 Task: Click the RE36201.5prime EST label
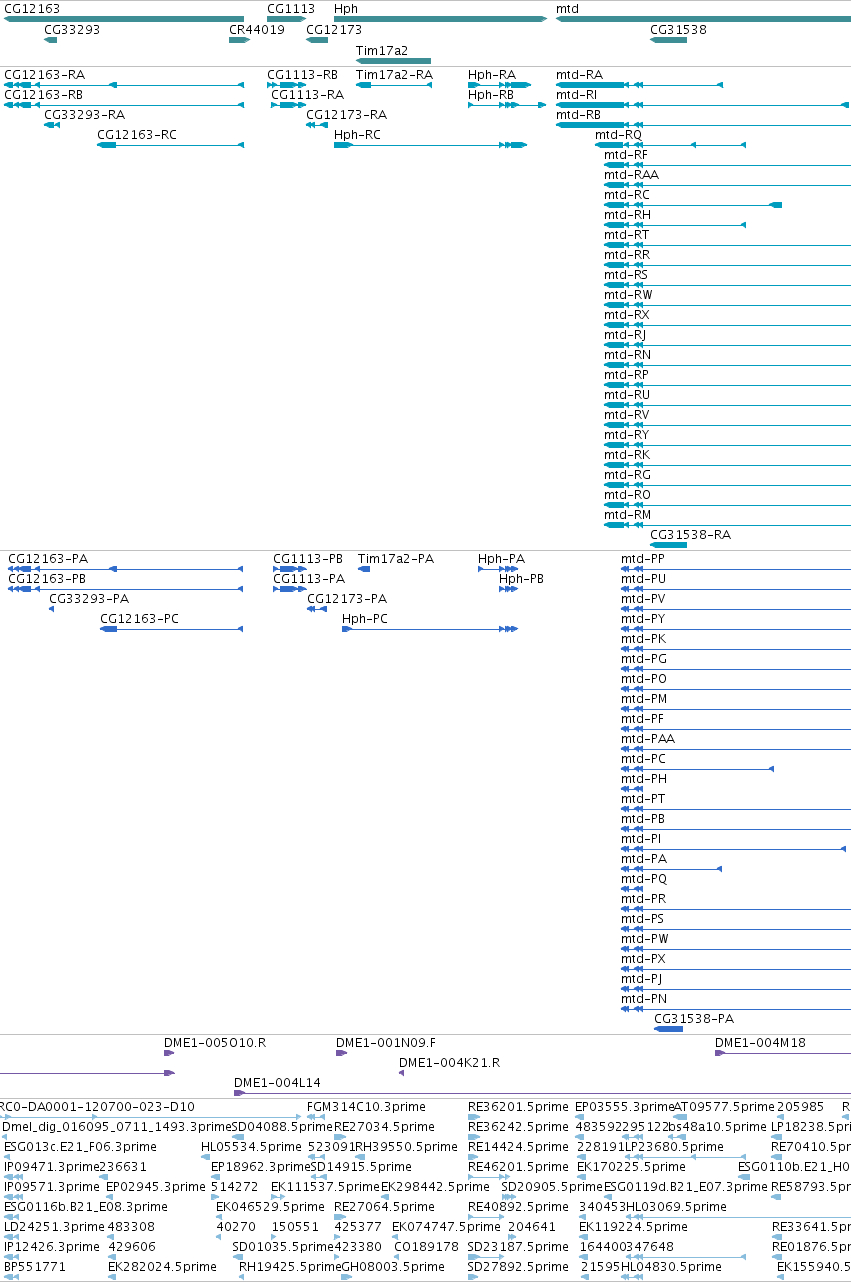518,1107
